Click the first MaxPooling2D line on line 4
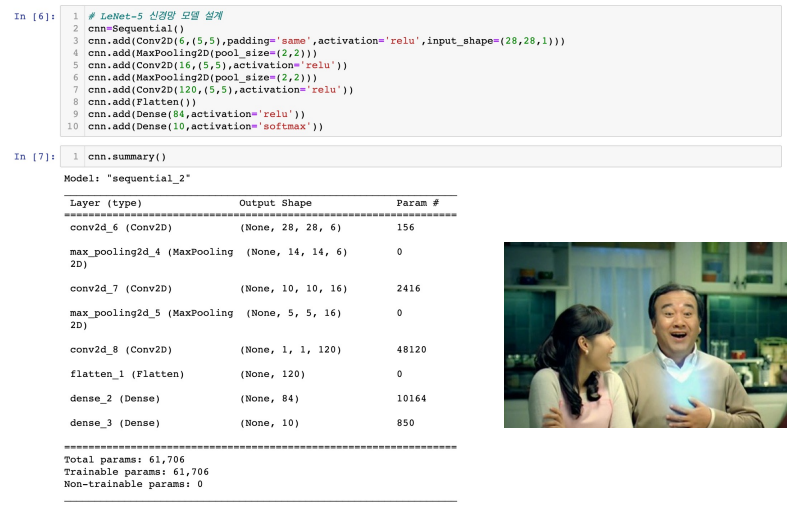Screen dimensions: 807x507 tap(202, 53)
